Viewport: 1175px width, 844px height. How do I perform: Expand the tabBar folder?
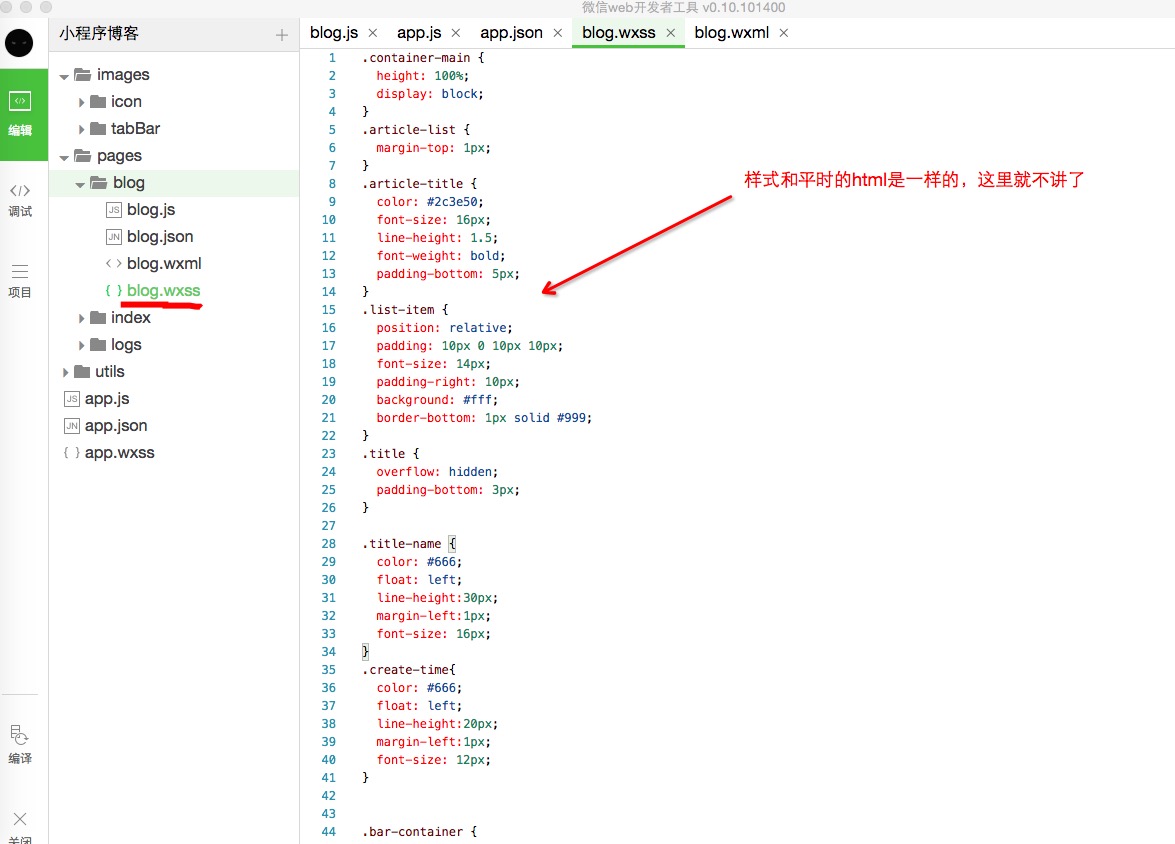coord(82,130)
